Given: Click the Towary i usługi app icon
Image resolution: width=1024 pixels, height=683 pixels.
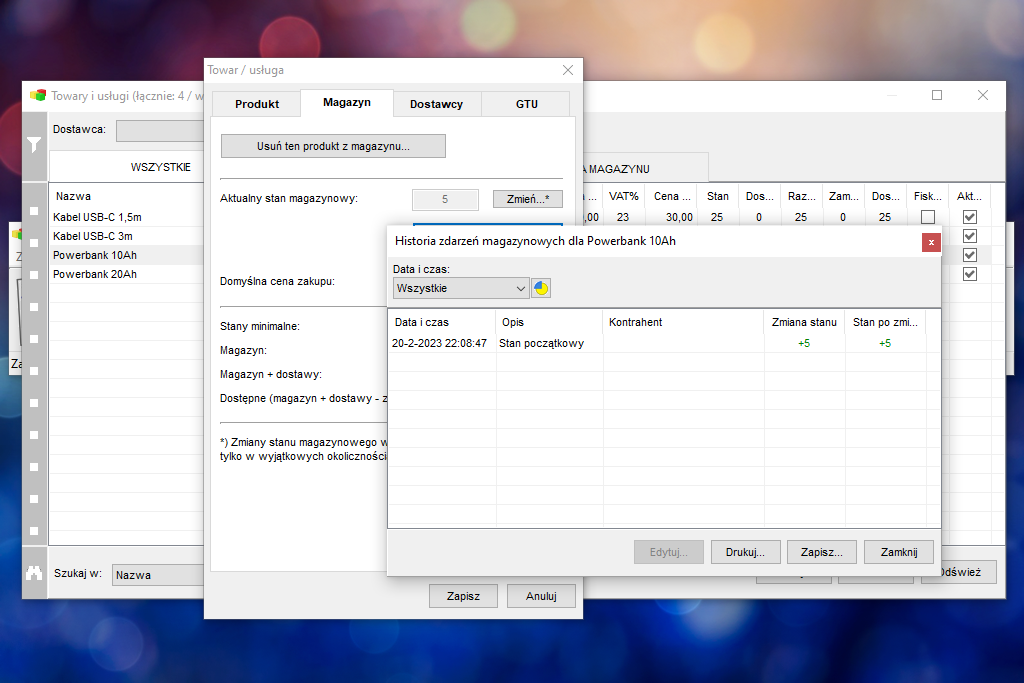Looking at the screenshot, I should point(38,95).
